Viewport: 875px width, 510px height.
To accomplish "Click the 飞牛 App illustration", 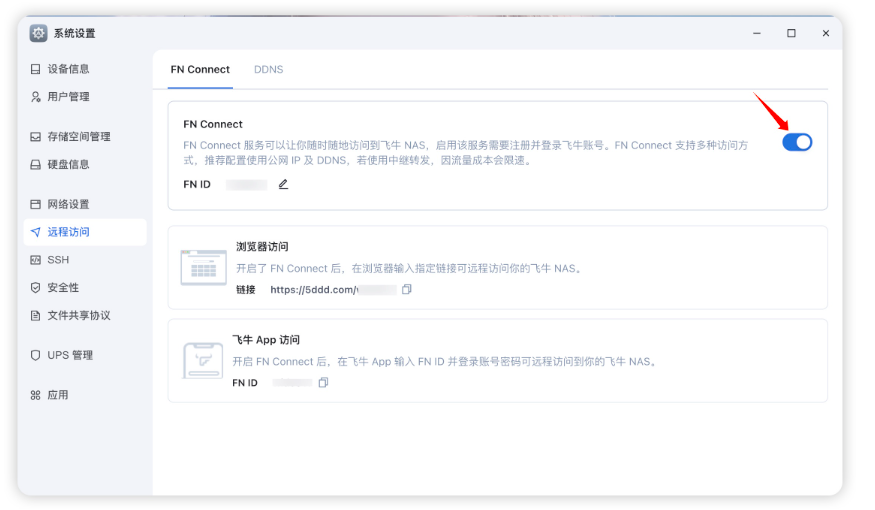I will 203,361.
